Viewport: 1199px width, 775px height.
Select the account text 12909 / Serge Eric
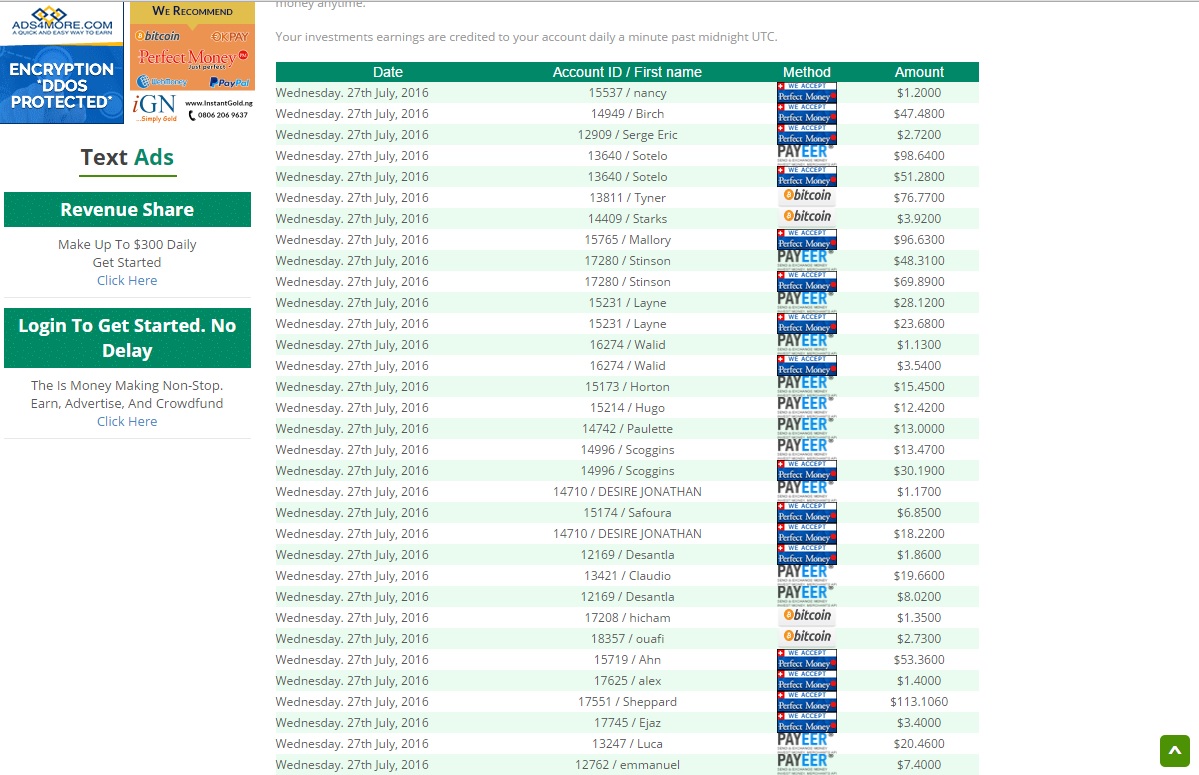click(627, 135)
